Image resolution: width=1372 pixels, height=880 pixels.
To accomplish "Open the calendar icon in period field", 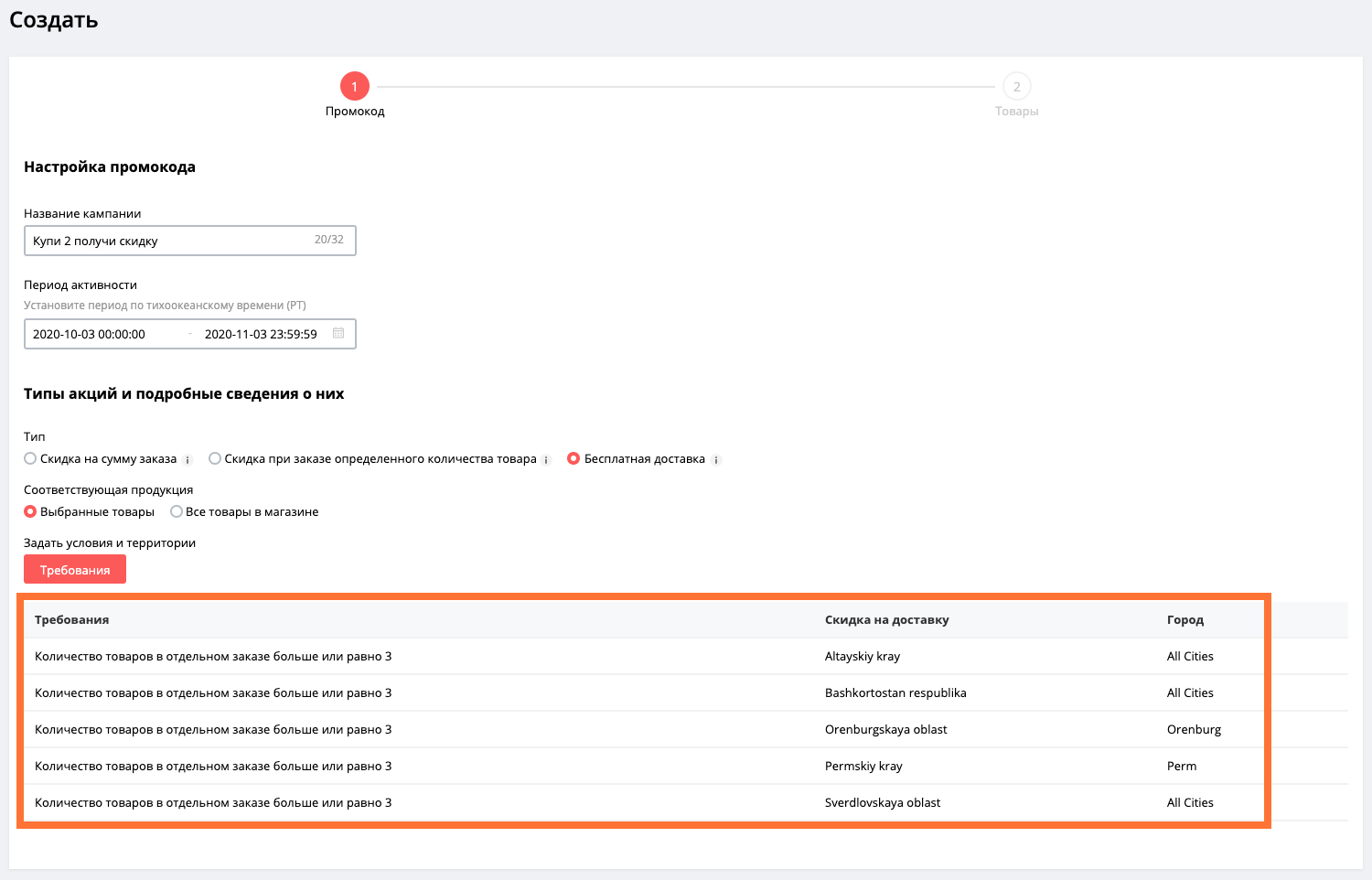I will pyautogui.click(x=338, y=333).
